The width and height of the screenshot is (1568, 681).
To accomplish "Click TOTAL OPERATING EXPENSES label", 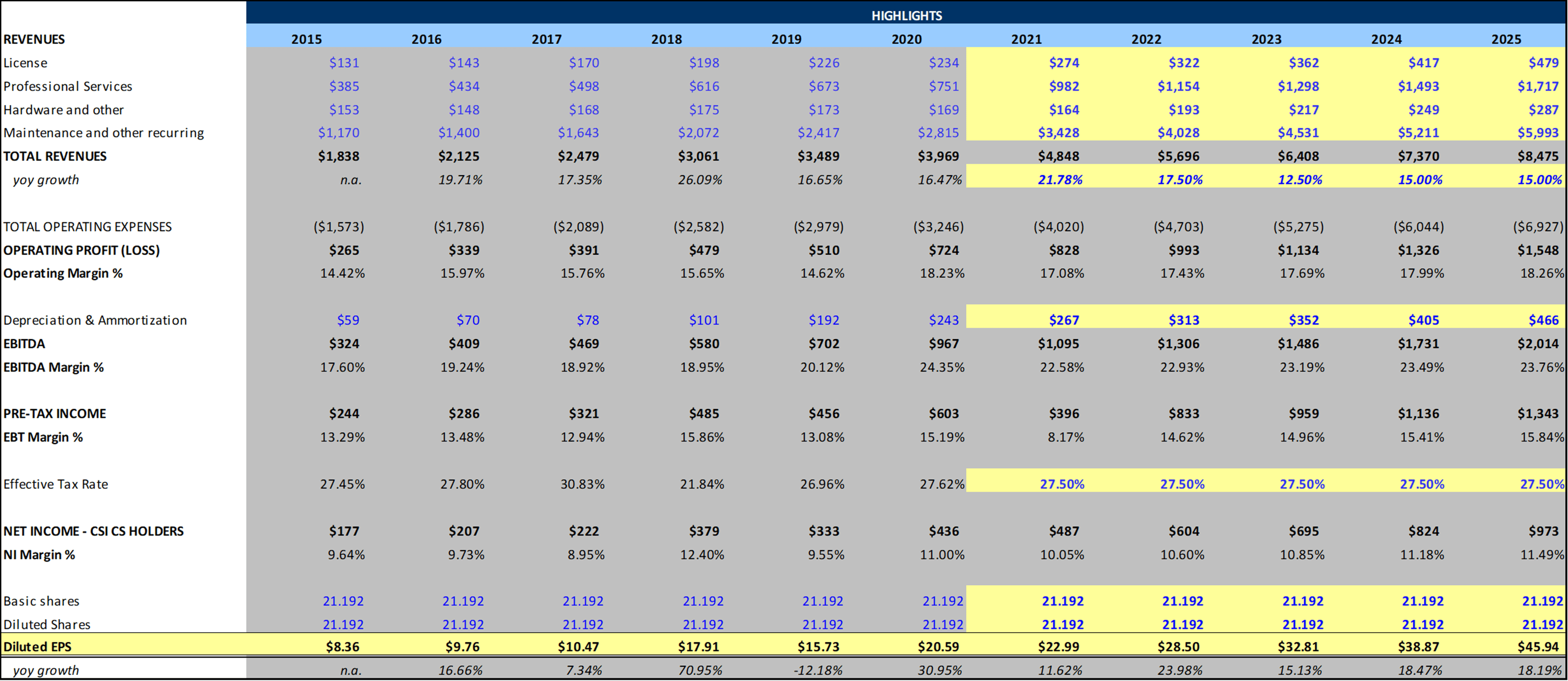I will click(x=88, y=227).
